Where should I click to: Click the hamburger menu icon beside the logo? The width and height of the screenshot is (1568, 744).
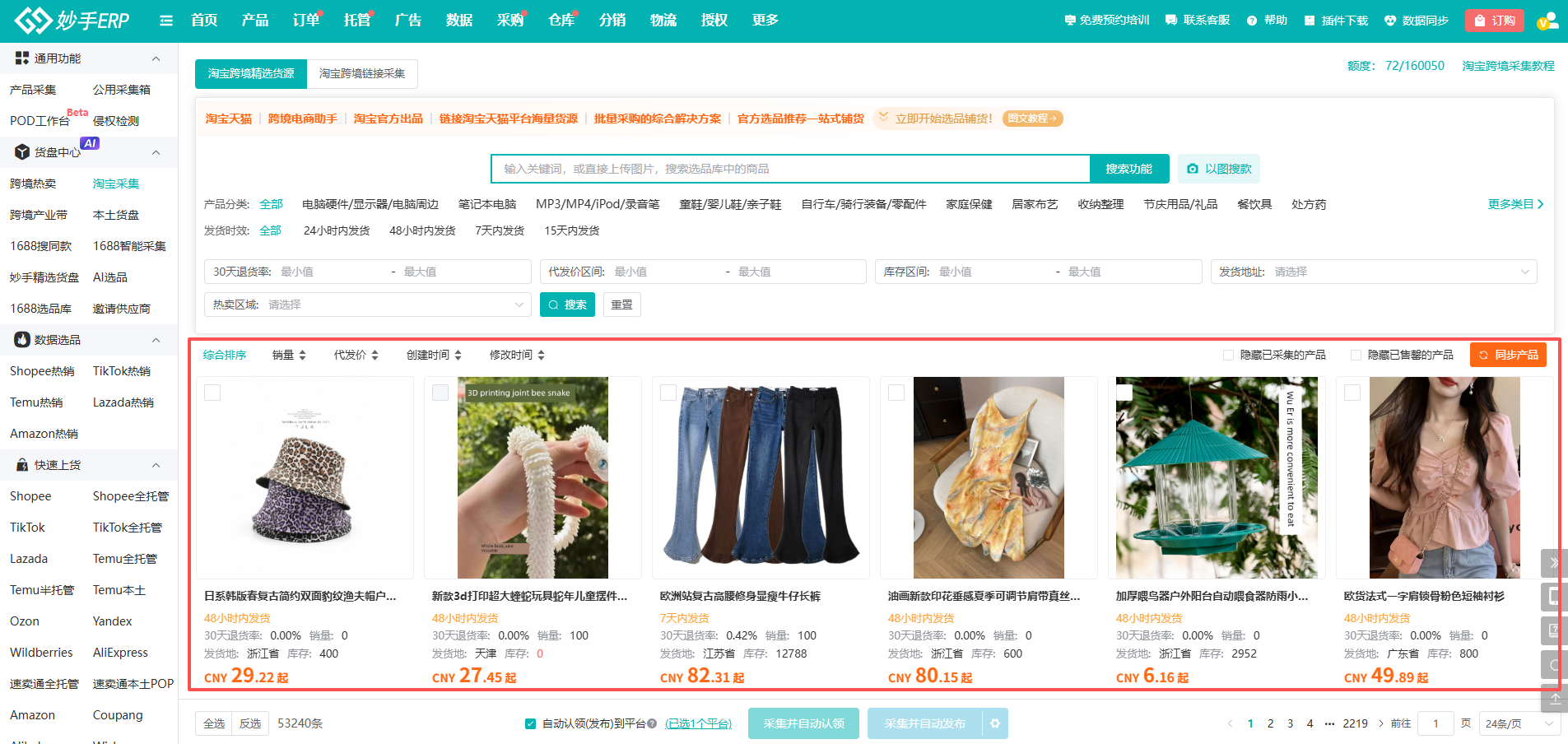[x=165, y=21]
